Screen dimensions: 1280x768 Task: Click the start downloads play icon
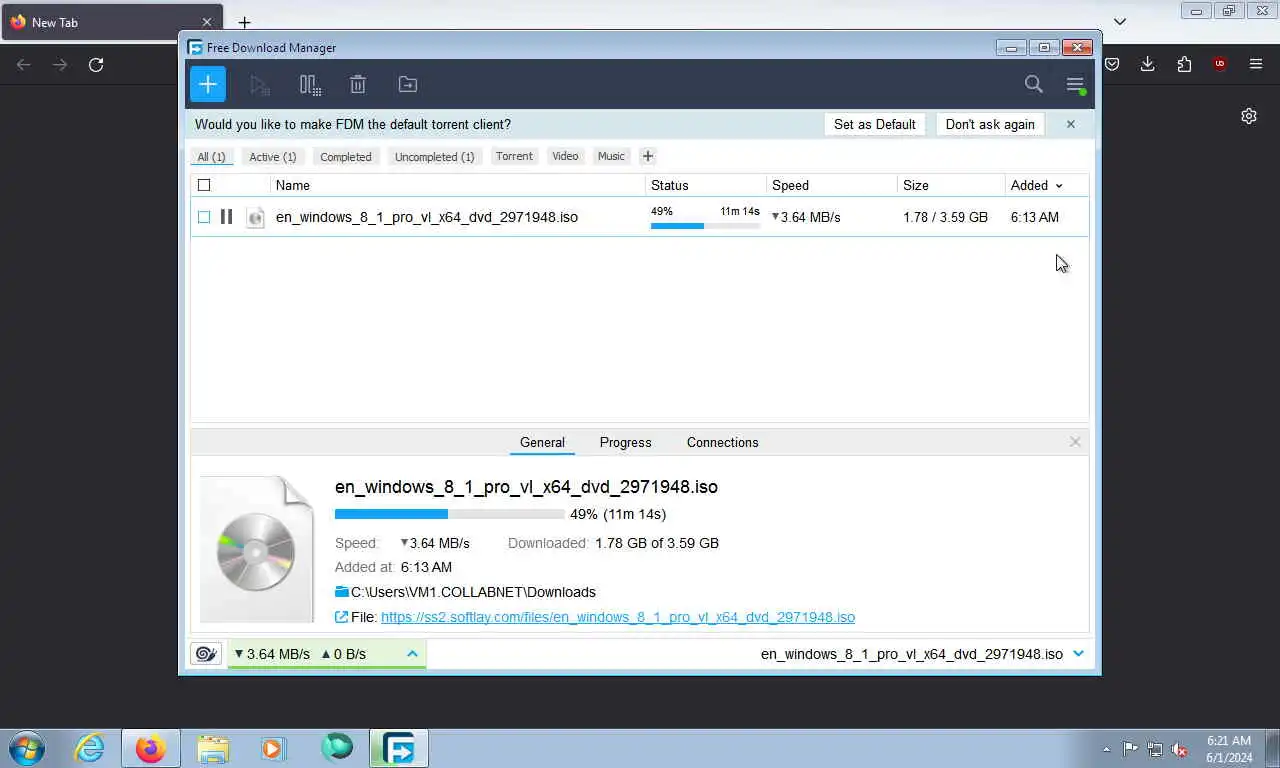(260, 85)
